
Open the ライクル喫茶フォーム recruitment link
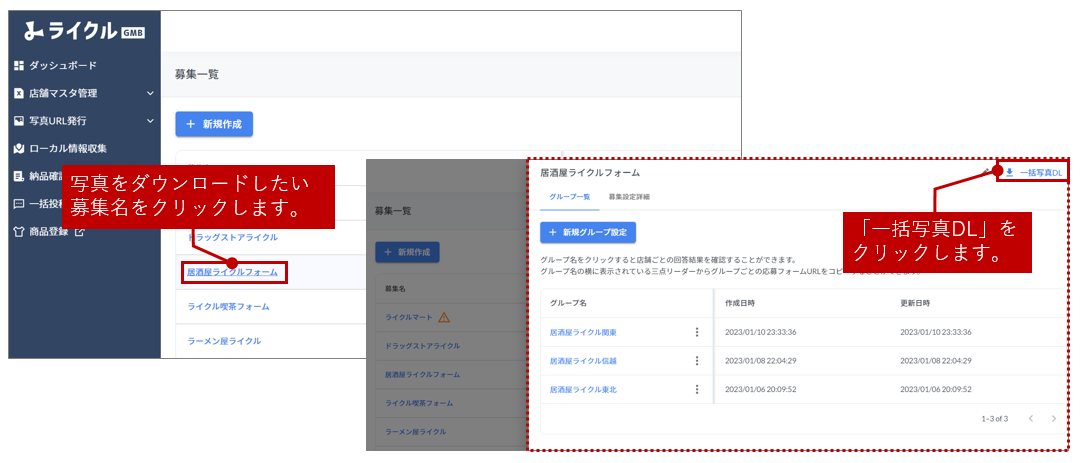pyautogui.click(x=228, y=306)
